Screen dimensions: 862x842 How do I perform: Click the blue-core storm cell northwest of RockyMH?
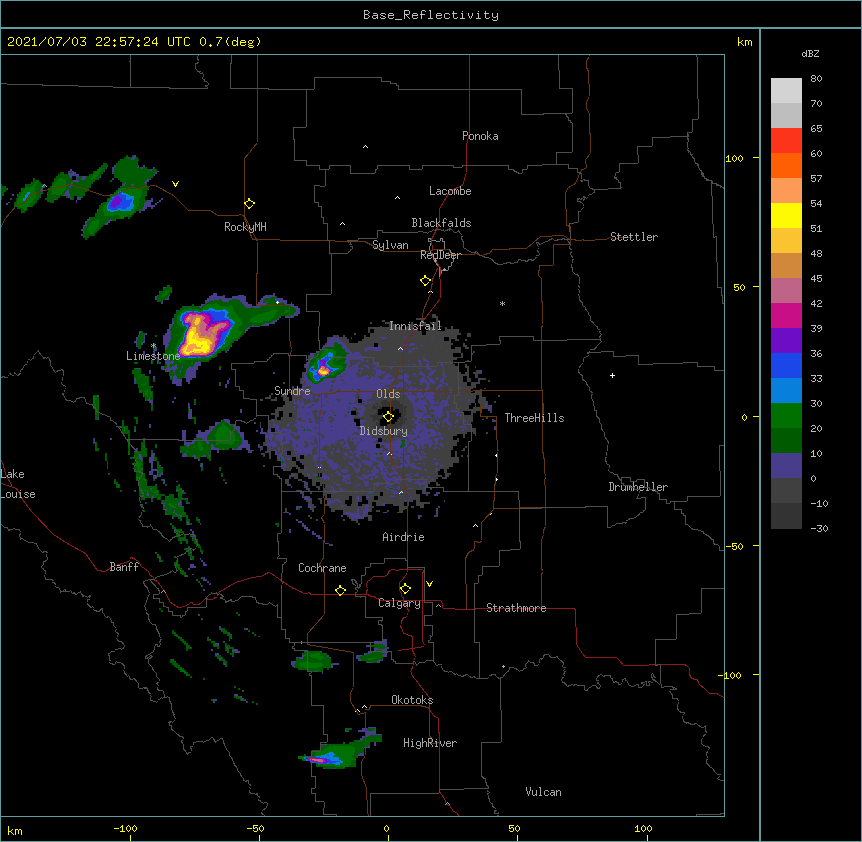[x=120, y=202]
